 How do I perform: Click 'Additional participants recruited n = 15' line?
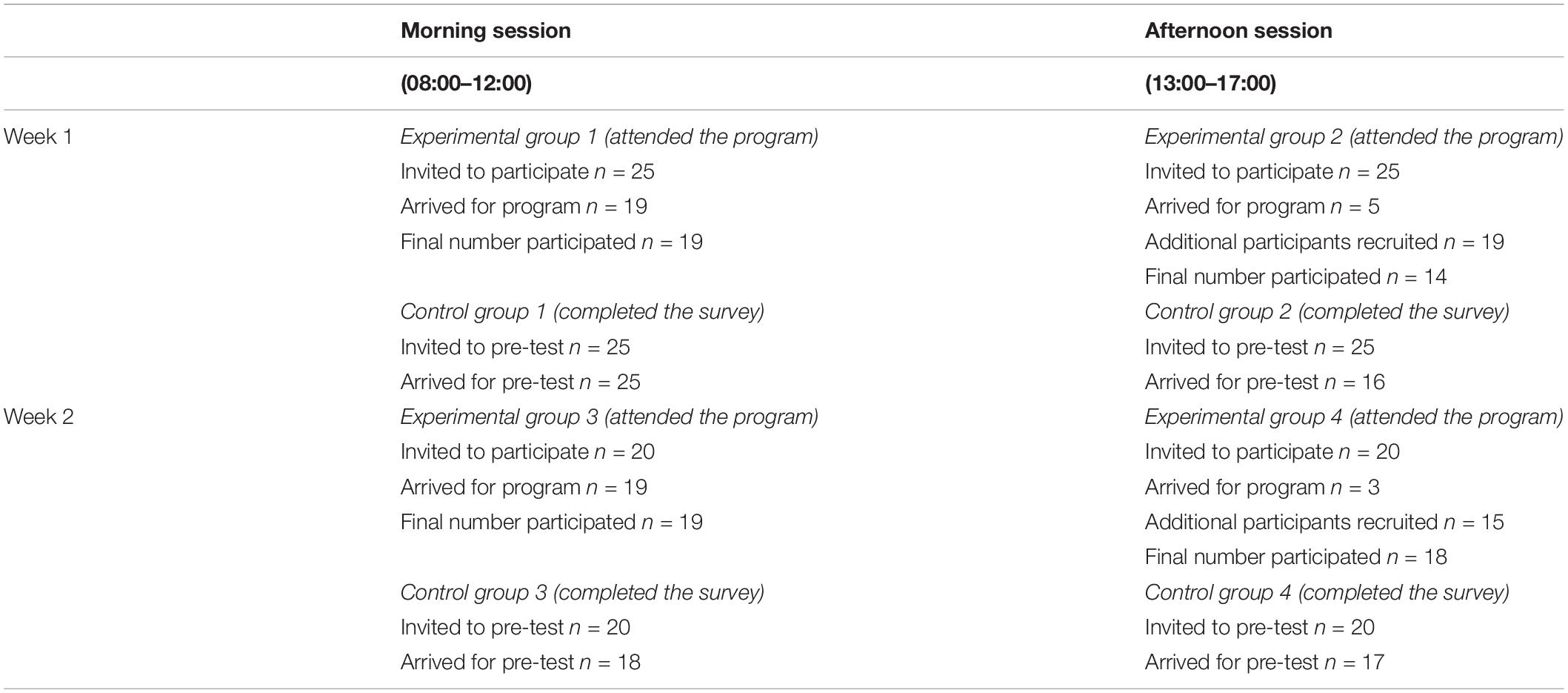tap(1324, 523)
